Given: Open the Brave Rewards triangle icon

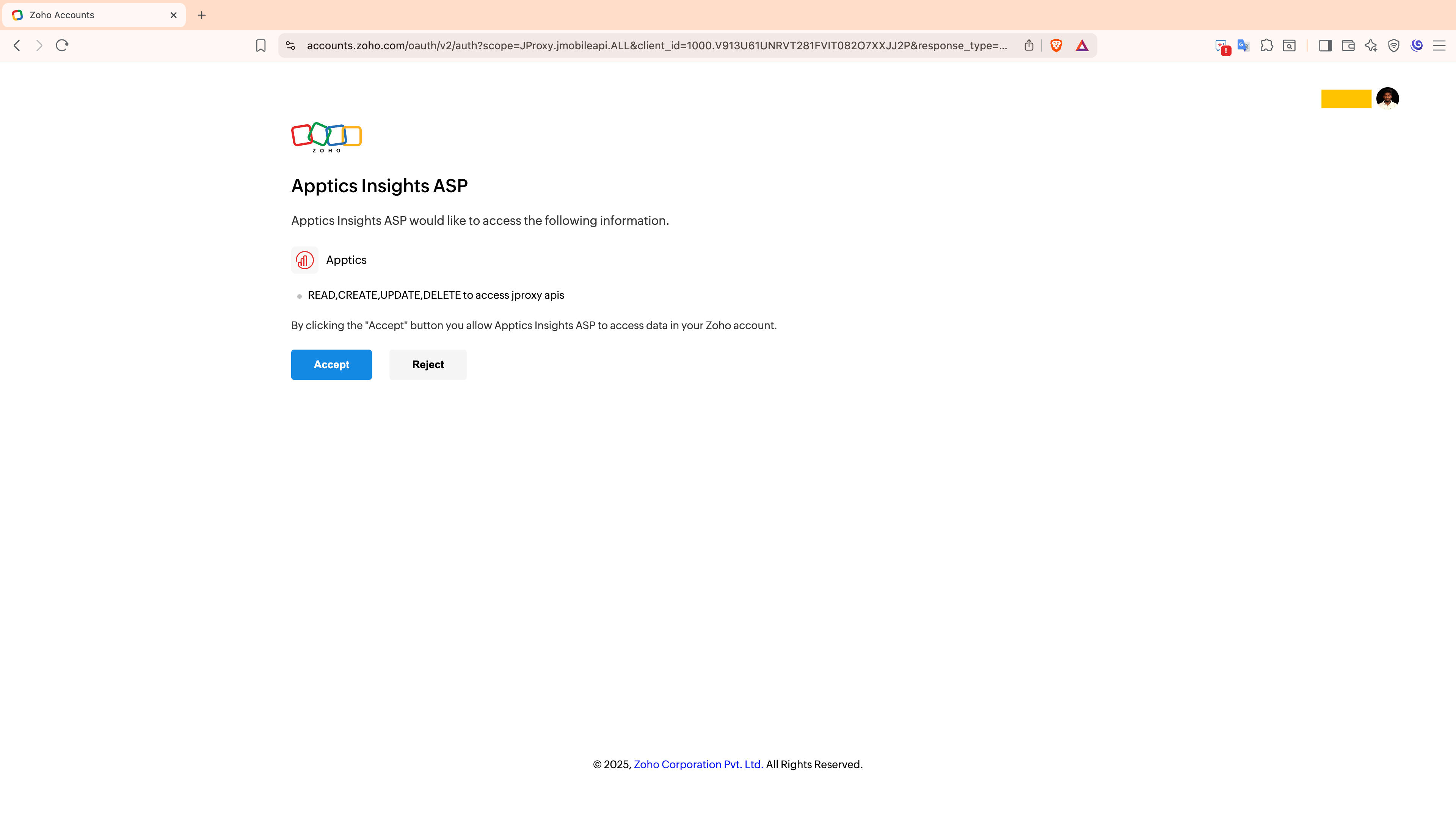Looking at the screenshot, I should tap(1082, 46).
